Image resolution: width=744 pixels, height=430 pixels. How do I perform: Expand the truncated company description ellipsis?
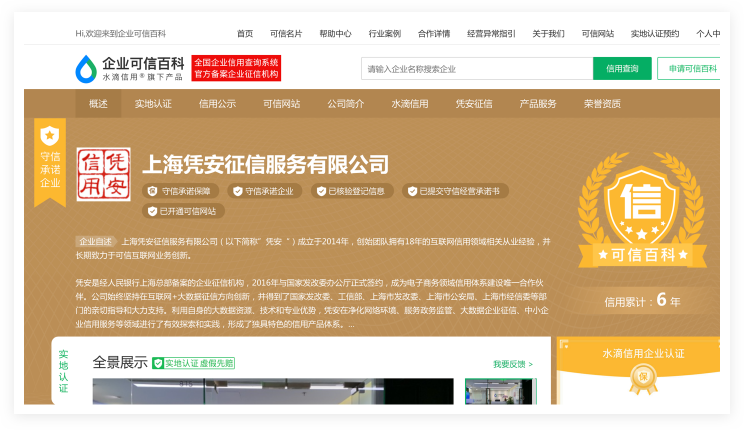[x=351, y=324]
